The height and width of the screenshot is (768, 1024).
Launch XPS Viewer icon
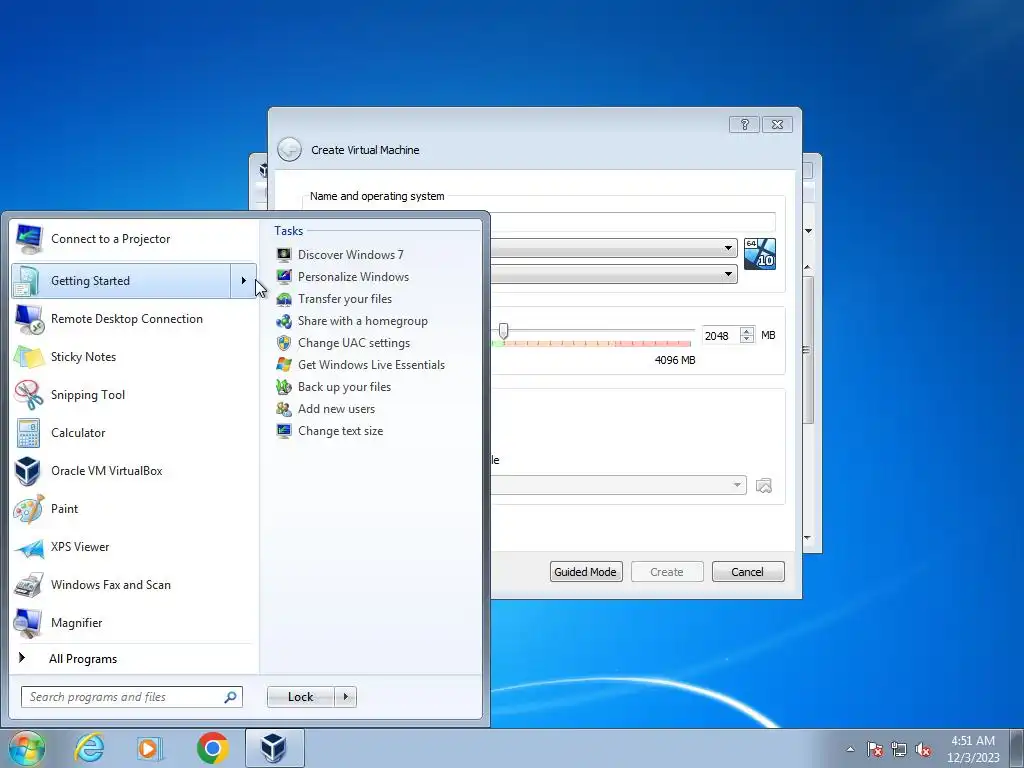(28, 547)
